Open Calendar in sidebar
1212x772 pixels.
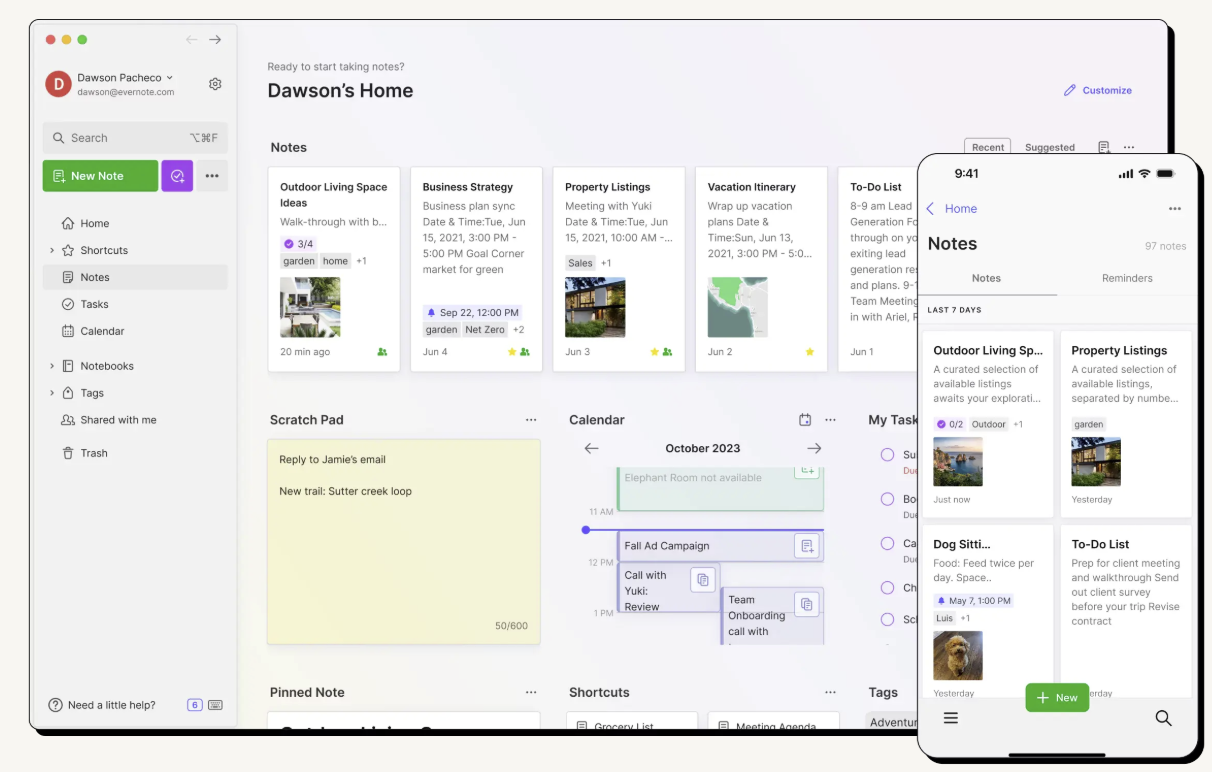coord(135,331)
